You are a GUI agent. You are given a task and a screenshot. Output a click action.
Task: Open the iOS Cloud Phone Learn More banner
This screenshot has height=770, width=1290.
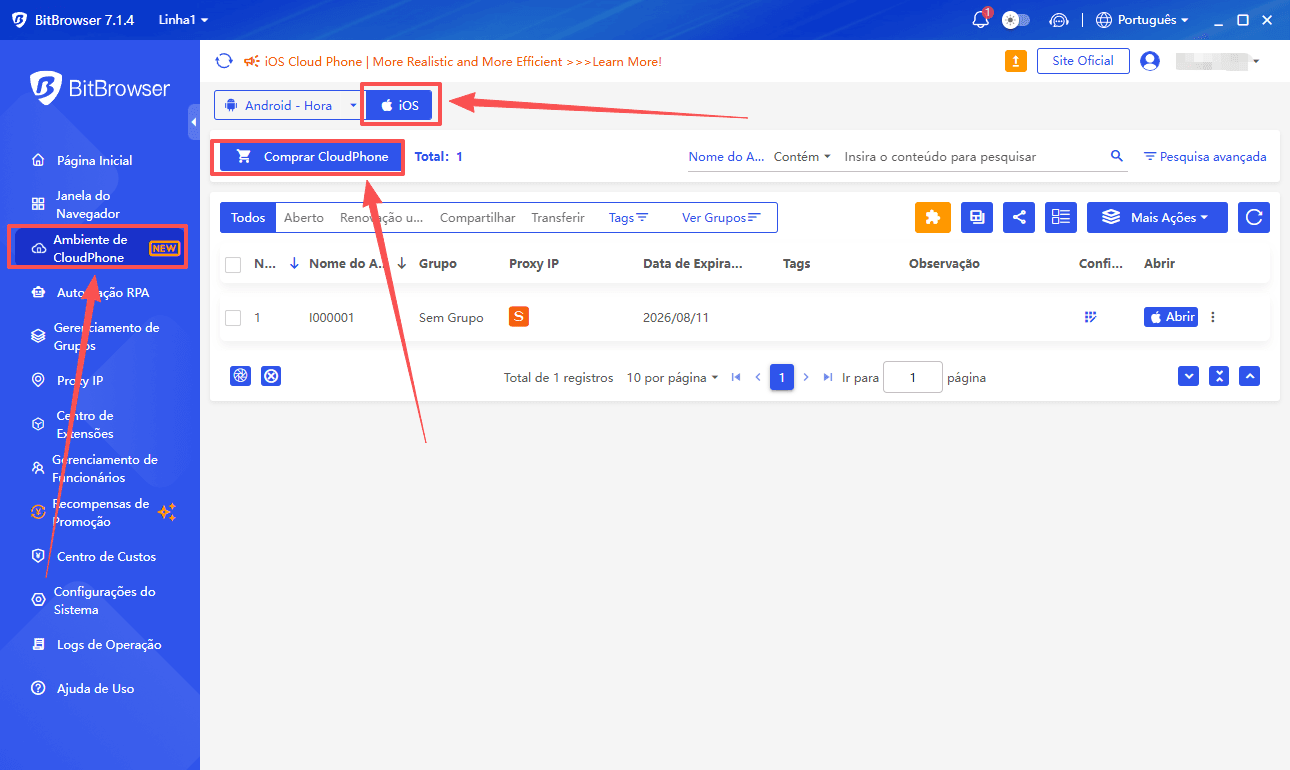(x=453, y=61)
